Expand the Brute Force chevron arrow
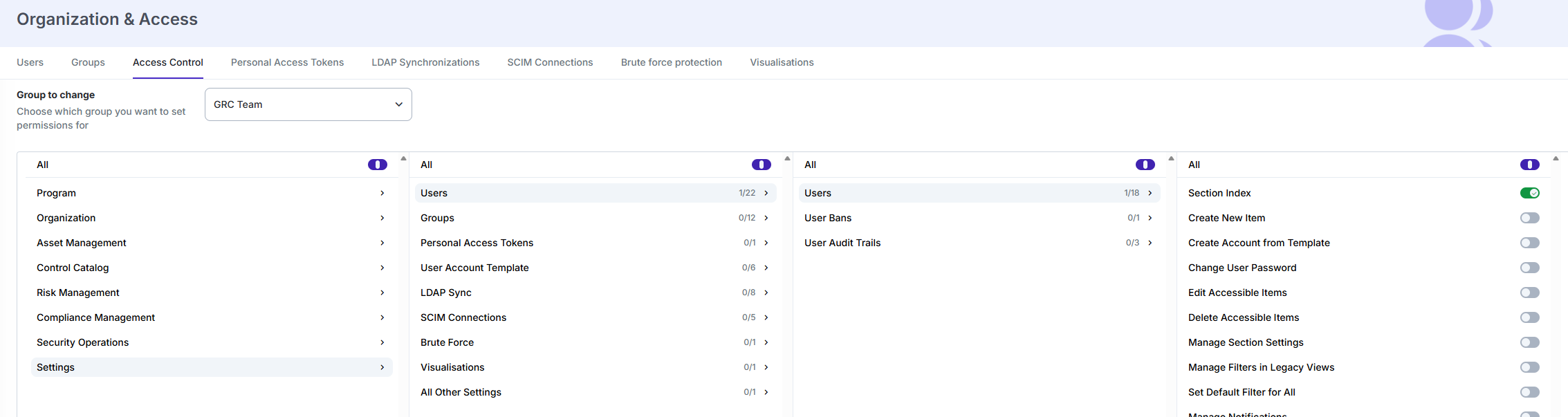This screenshot has height=417, width=1568. coord(766,342)
